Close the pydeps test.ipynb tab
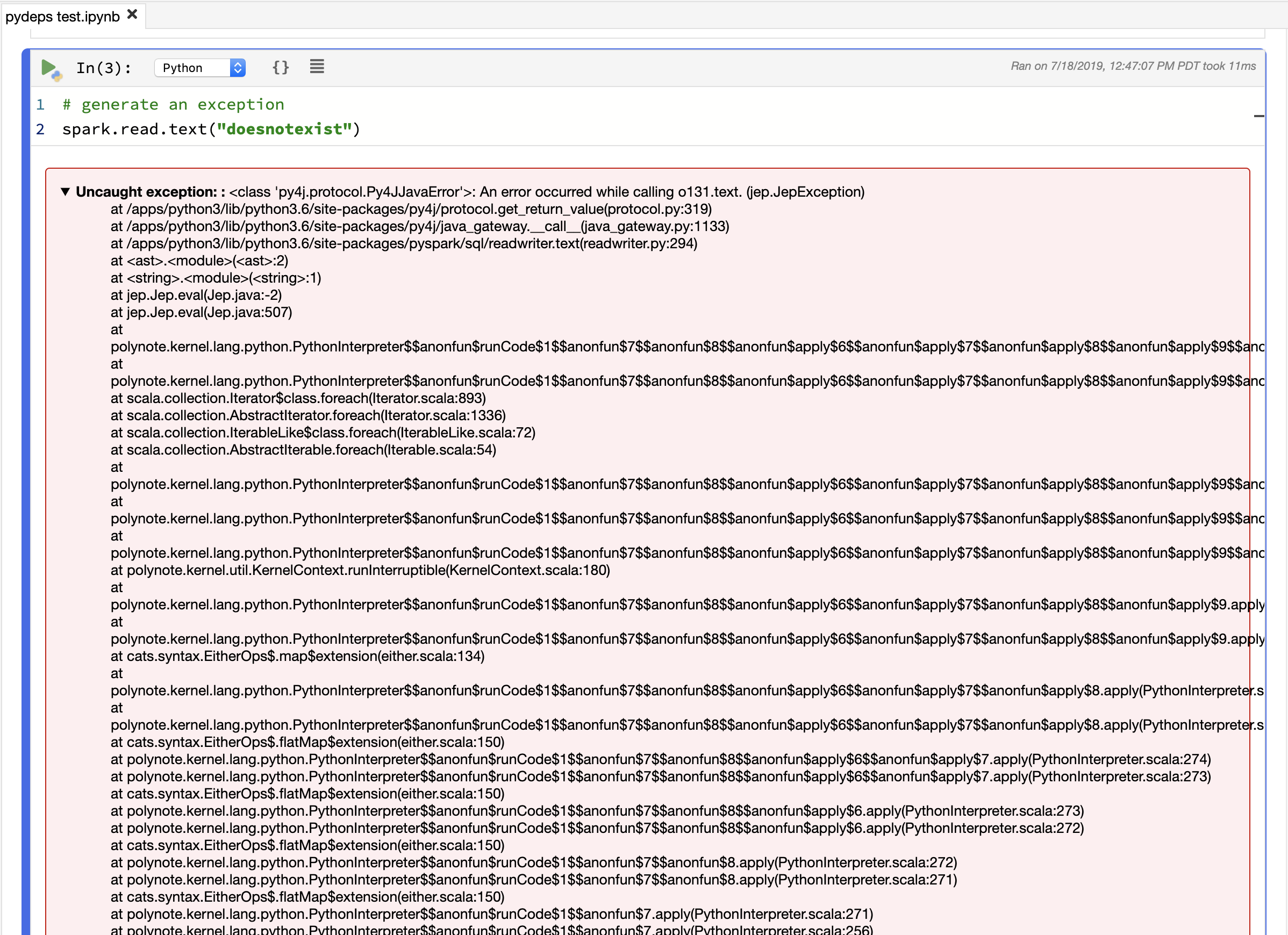The width and height of the screenshot is (1288, 935). point(132,15)
